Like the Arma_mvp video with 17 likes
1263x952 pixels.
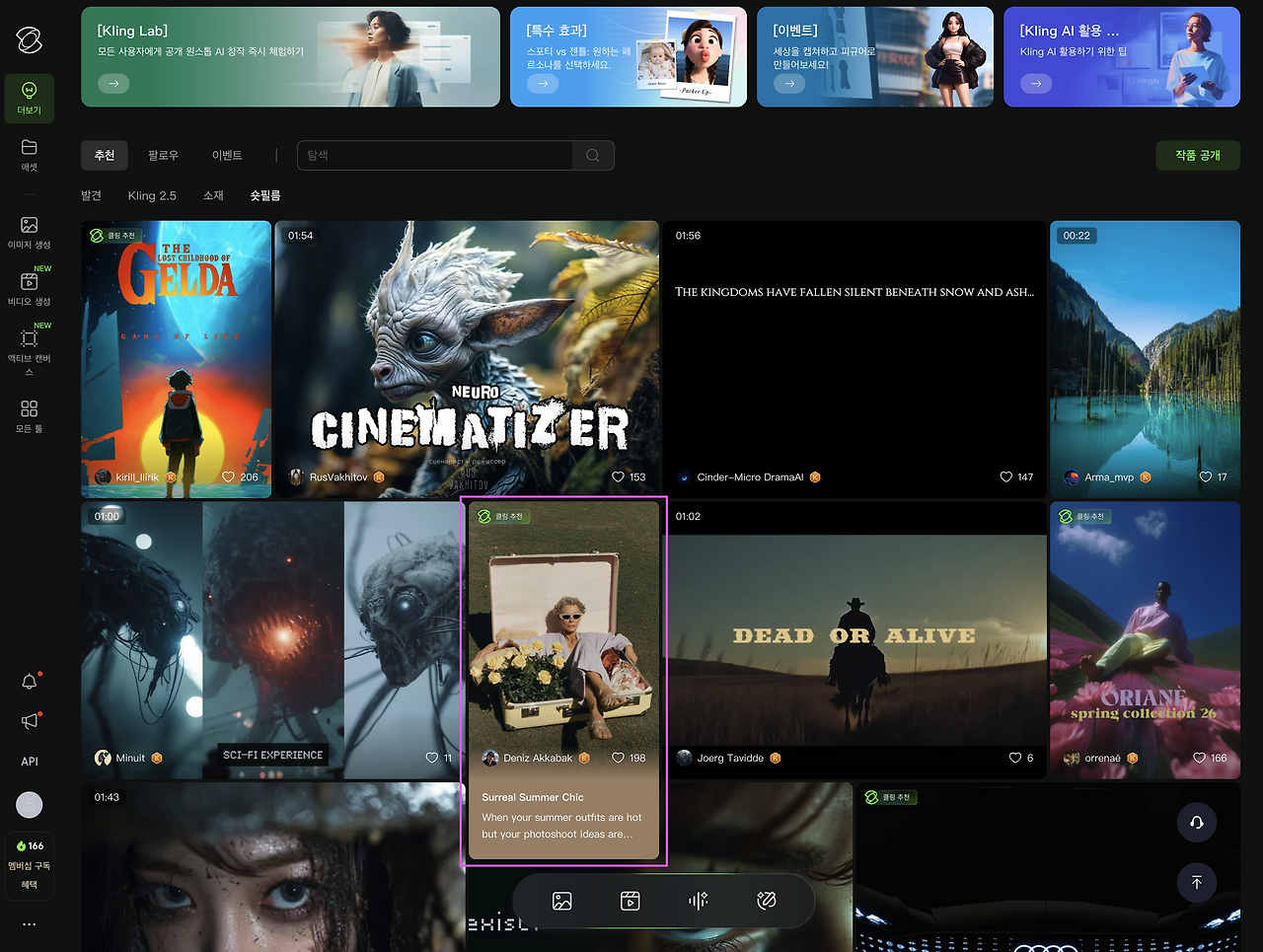(1206, 476)
